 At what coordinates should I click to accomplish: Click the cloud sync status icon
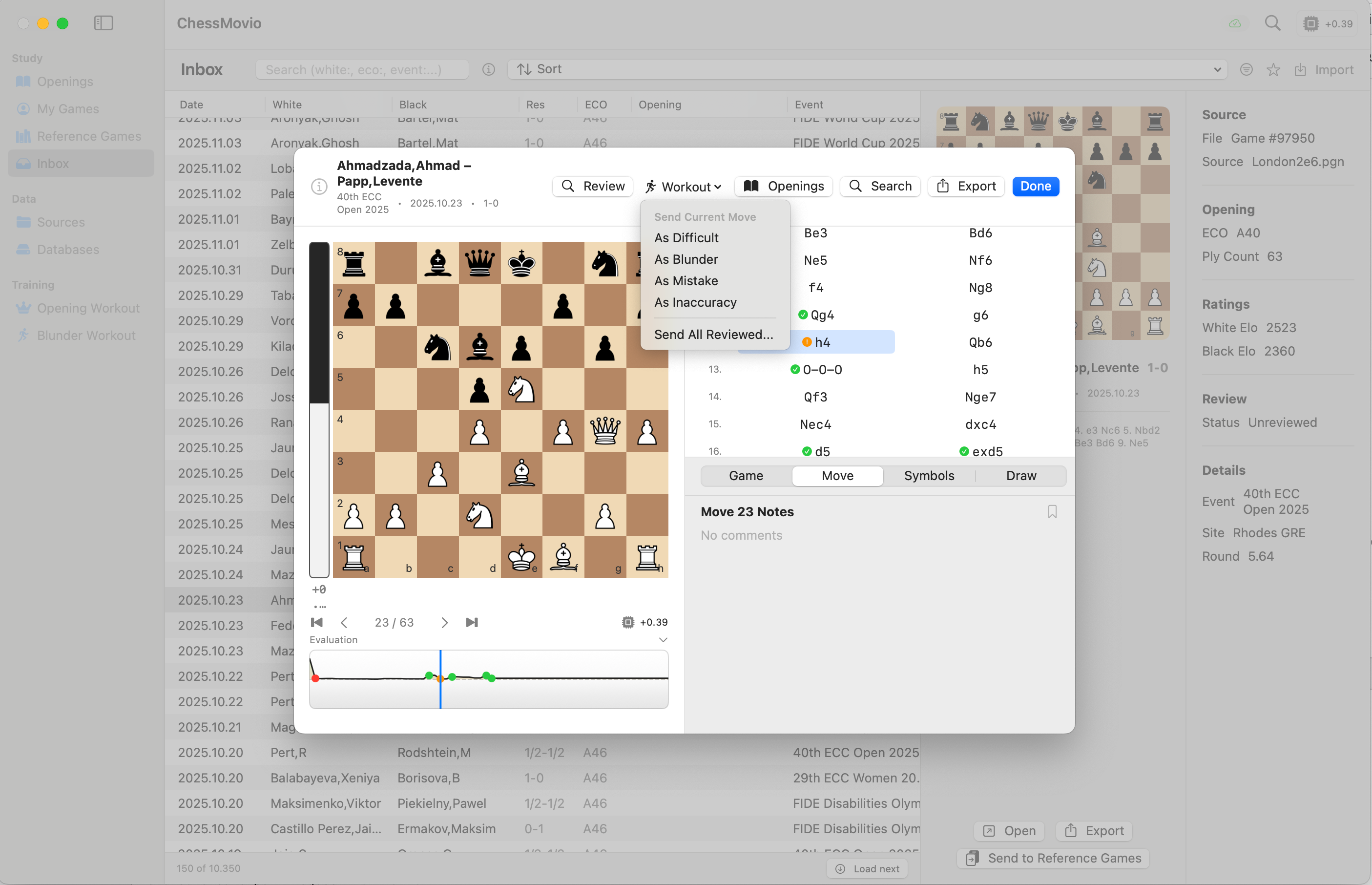(1235, 23)
